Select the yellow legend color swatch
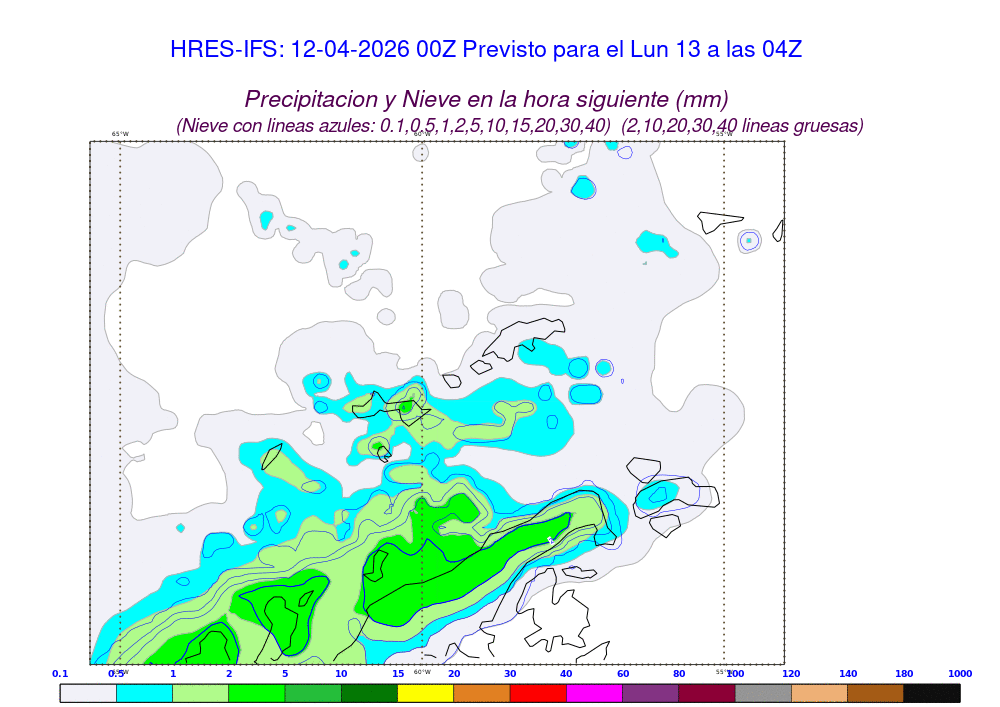Screen dimensions: 1000x707 (425, 692)
